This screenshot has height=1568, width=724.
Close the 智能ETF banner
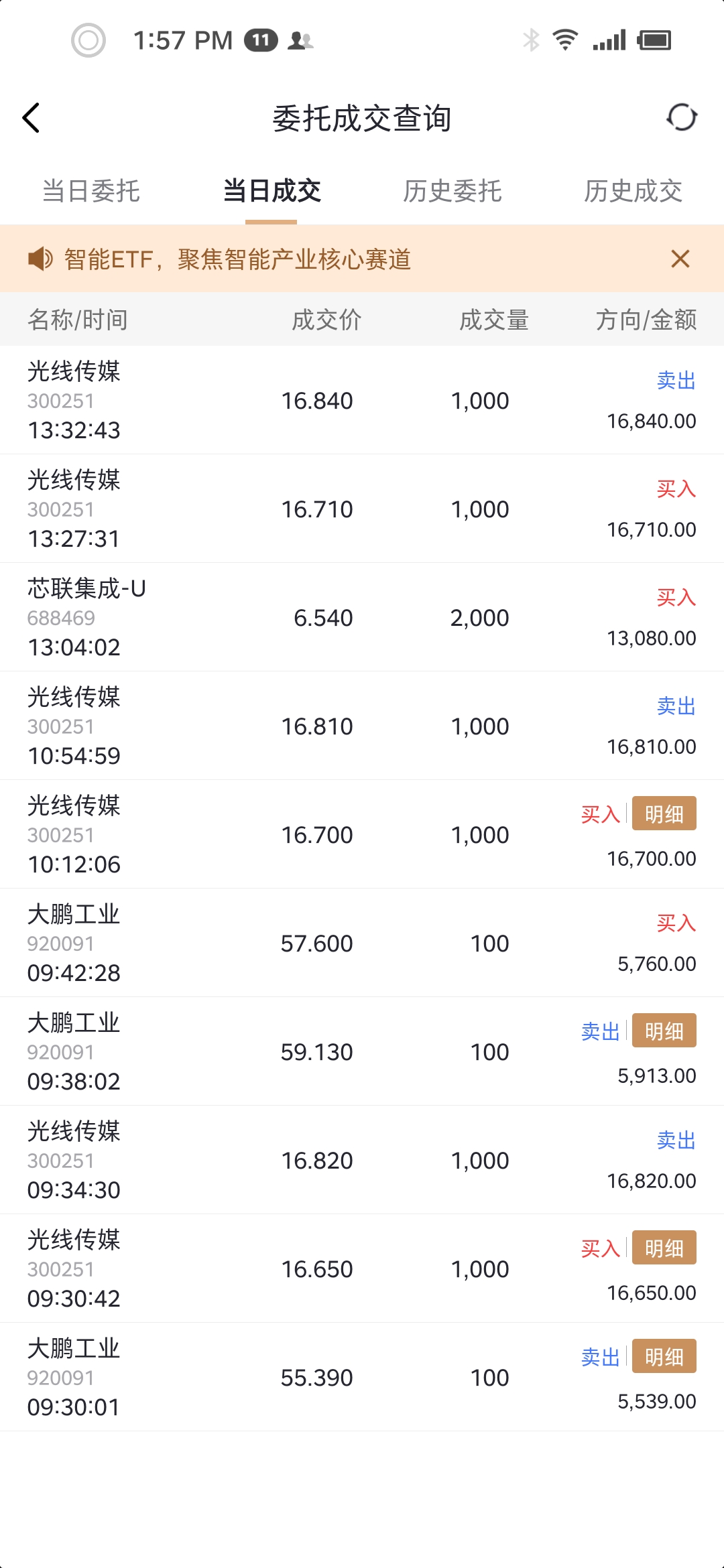click(680, 259)
